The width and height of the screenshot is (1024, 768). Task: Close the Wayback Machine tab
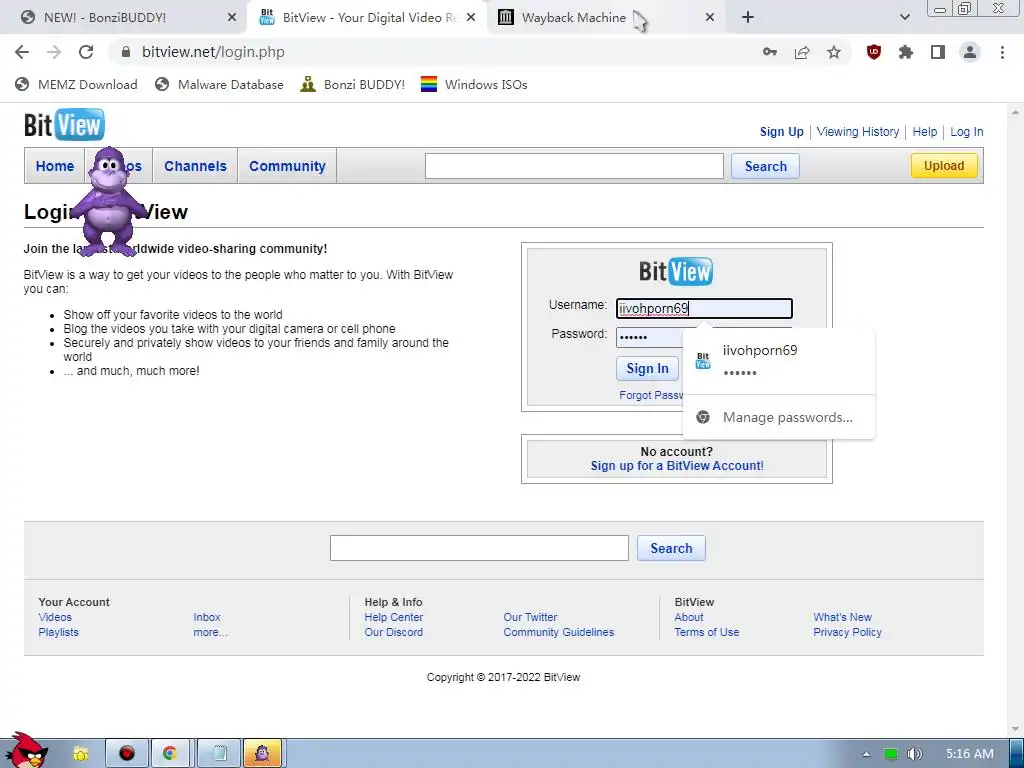tap(710, 18)
